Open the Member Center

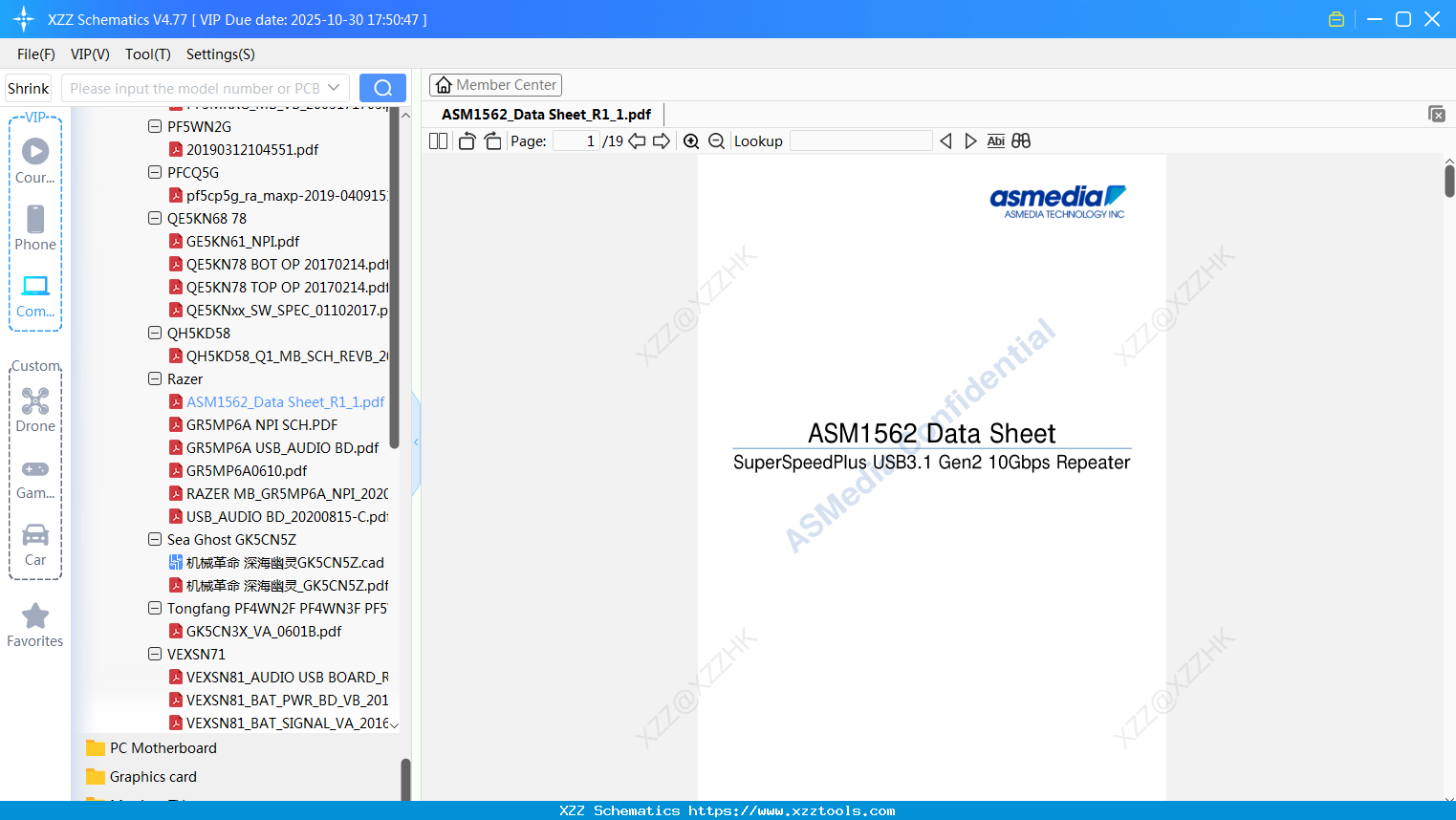[x=495, y=85]
